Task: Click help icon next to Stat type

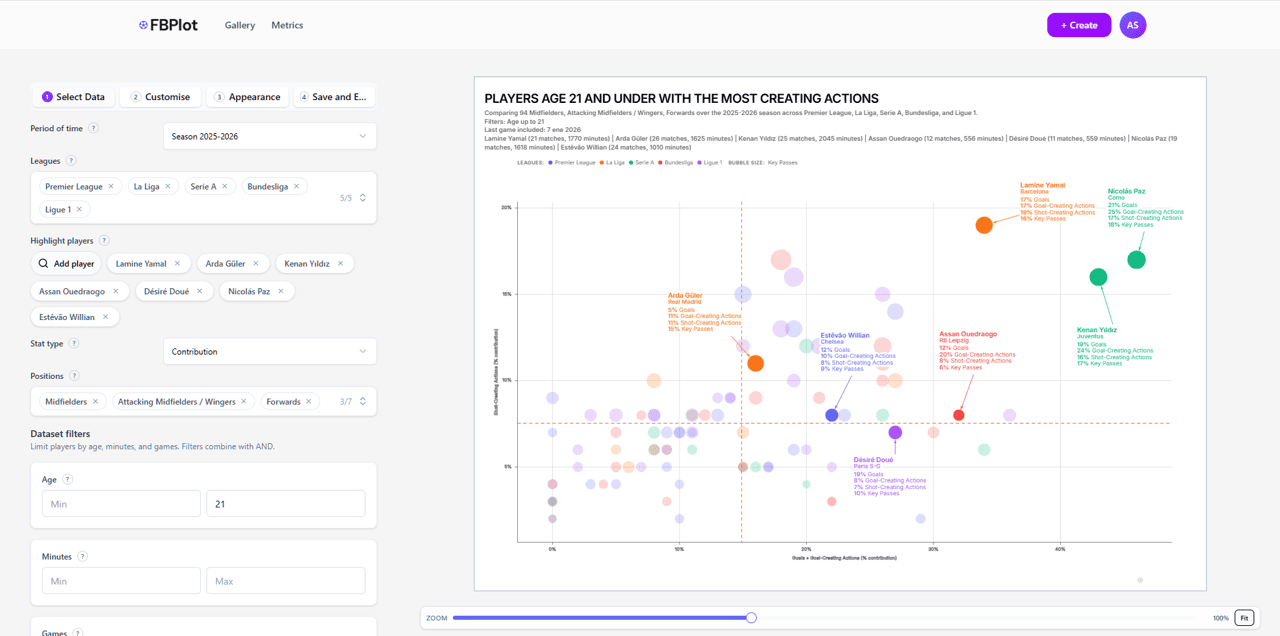Action: coord(74,344)
